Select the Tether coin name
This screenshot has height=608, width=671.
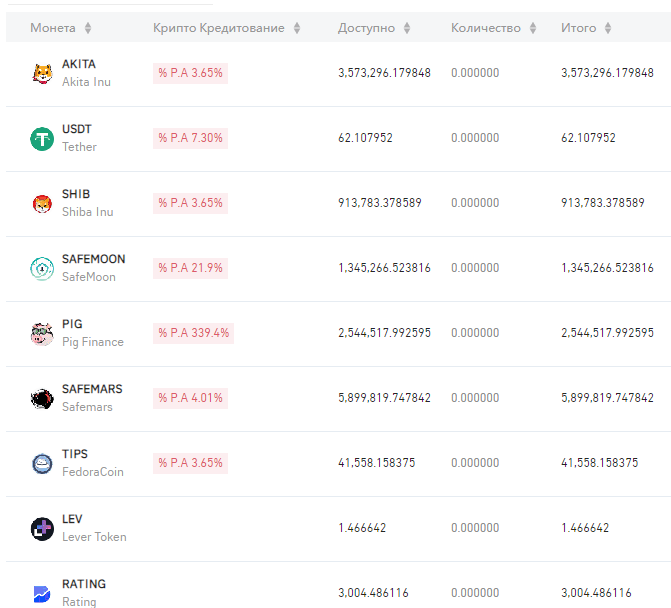pos(79,147)
